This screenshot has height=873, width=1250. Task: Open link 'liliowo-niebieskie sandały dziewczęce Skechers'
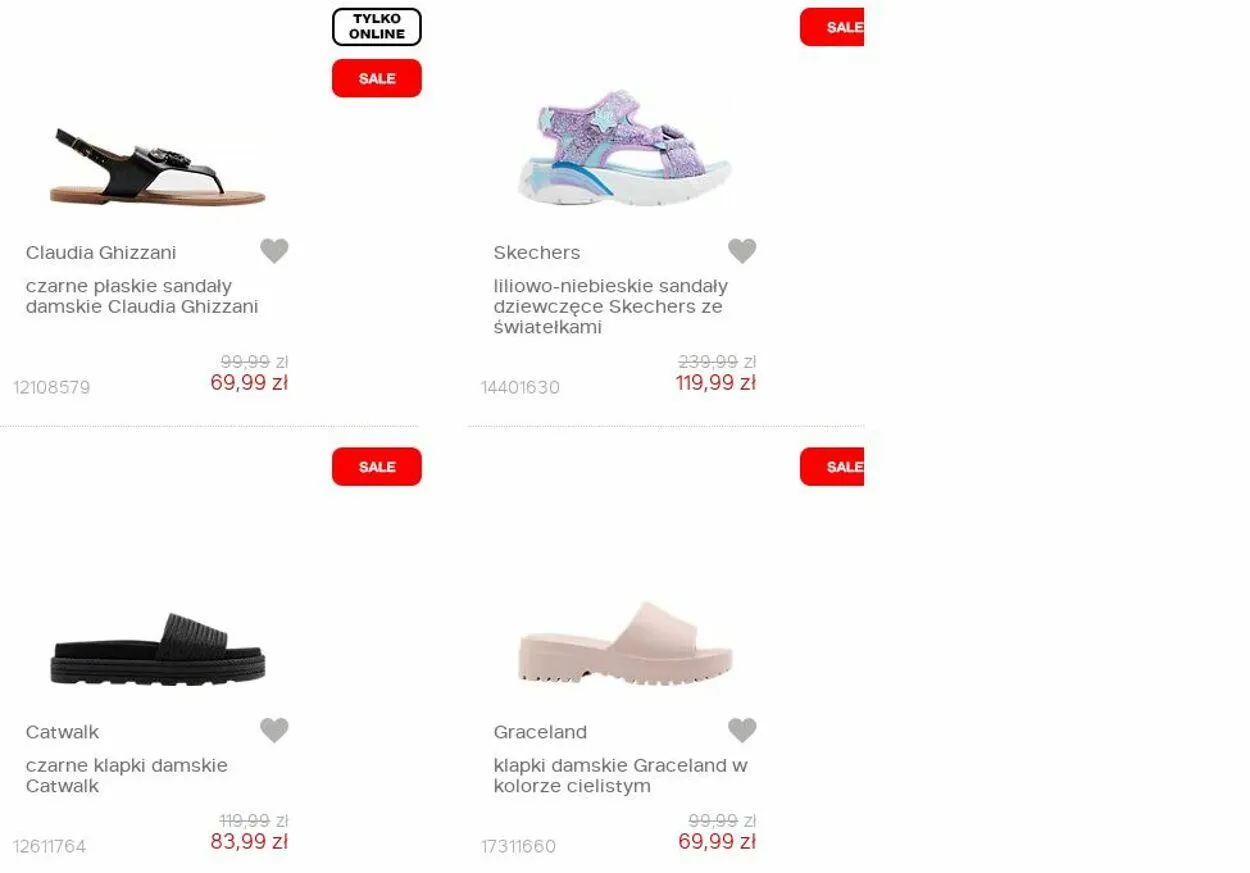pos(611,306)
